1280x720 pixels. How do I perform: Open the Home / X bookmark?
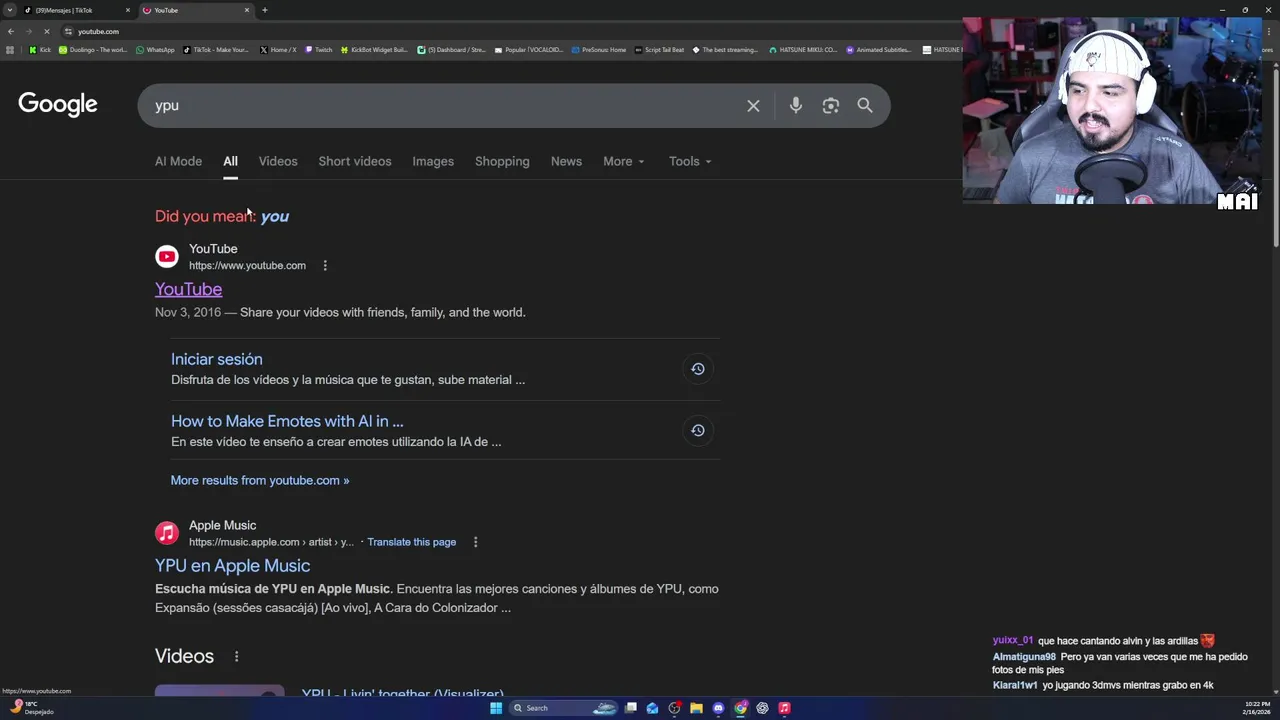pos(278,50)
